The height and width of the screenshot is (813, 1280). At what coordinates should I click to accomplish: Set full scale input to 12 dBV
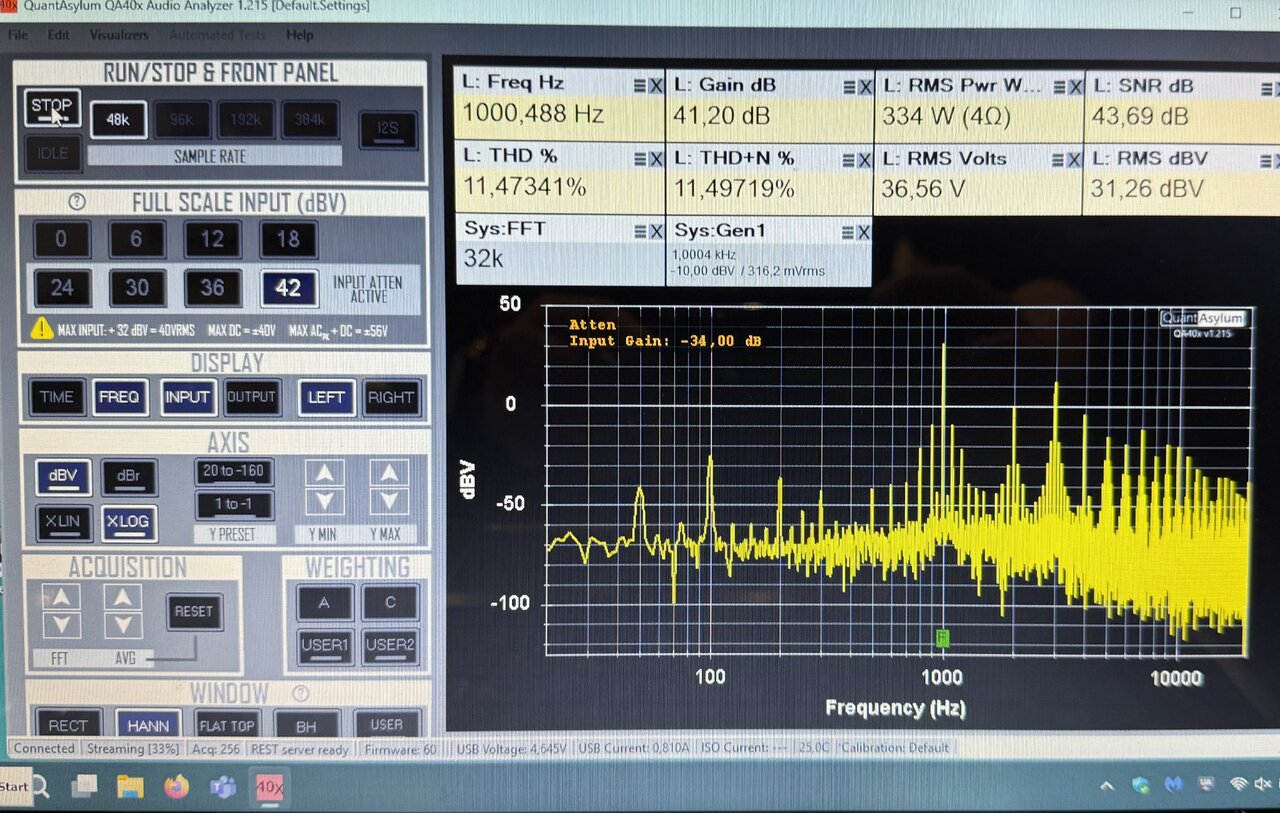click(212, 240)
